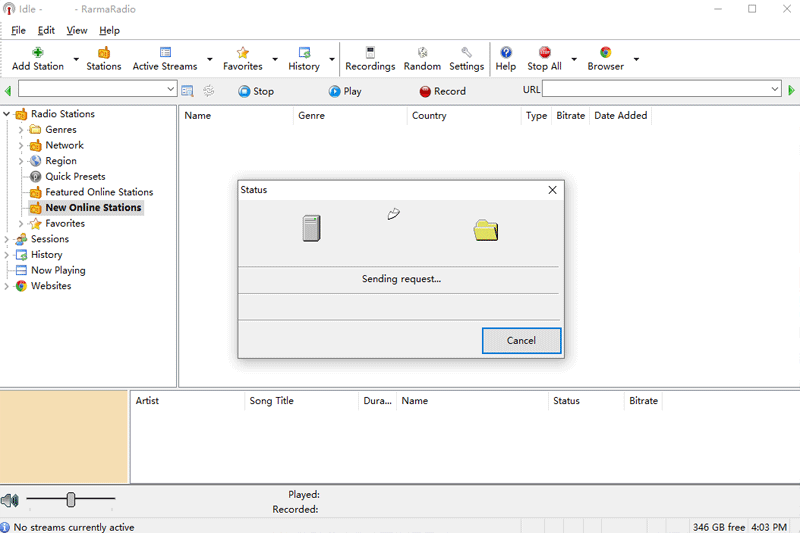Viewport: 800px width, 533px height.
Task: Adjust the volume slider handle
Action: tap(71, 499)
